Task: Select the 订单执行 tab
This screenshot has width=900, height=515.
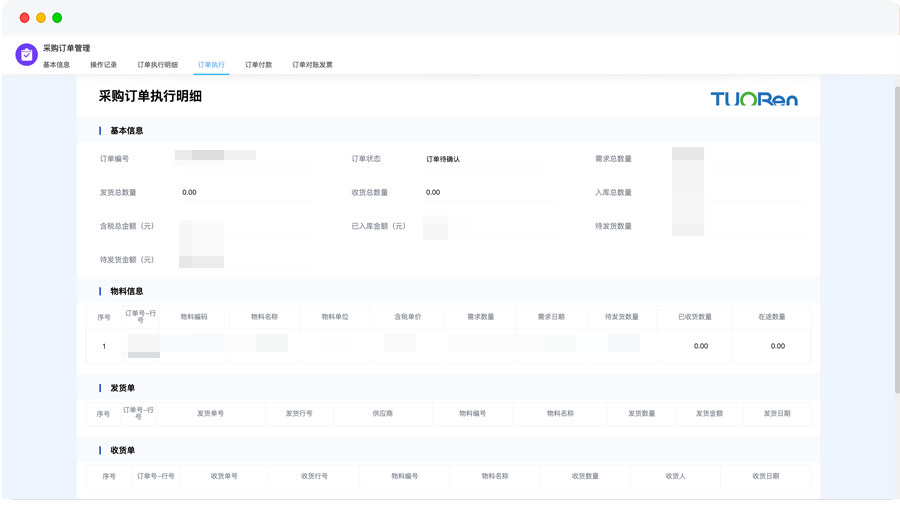Action: pyautogui.click(x=211, y=65)
